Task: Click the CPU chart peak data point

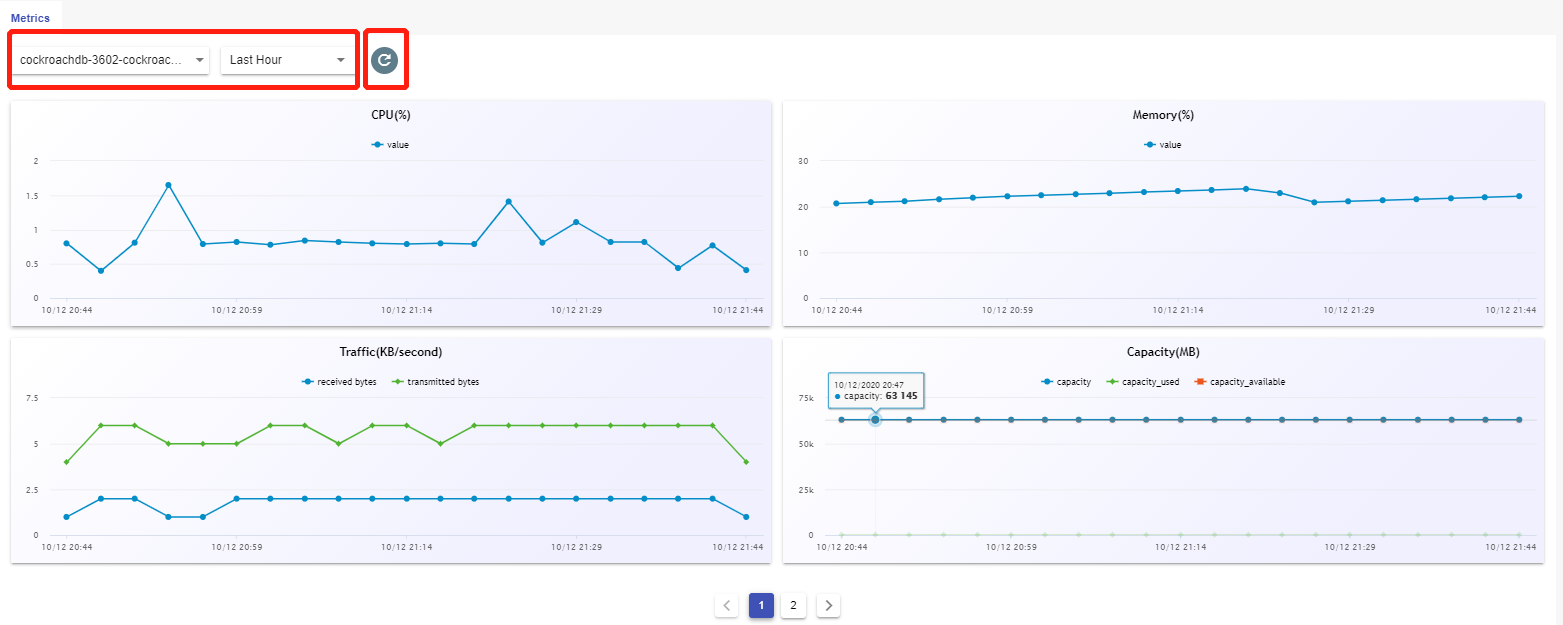Action: point(166,185)
